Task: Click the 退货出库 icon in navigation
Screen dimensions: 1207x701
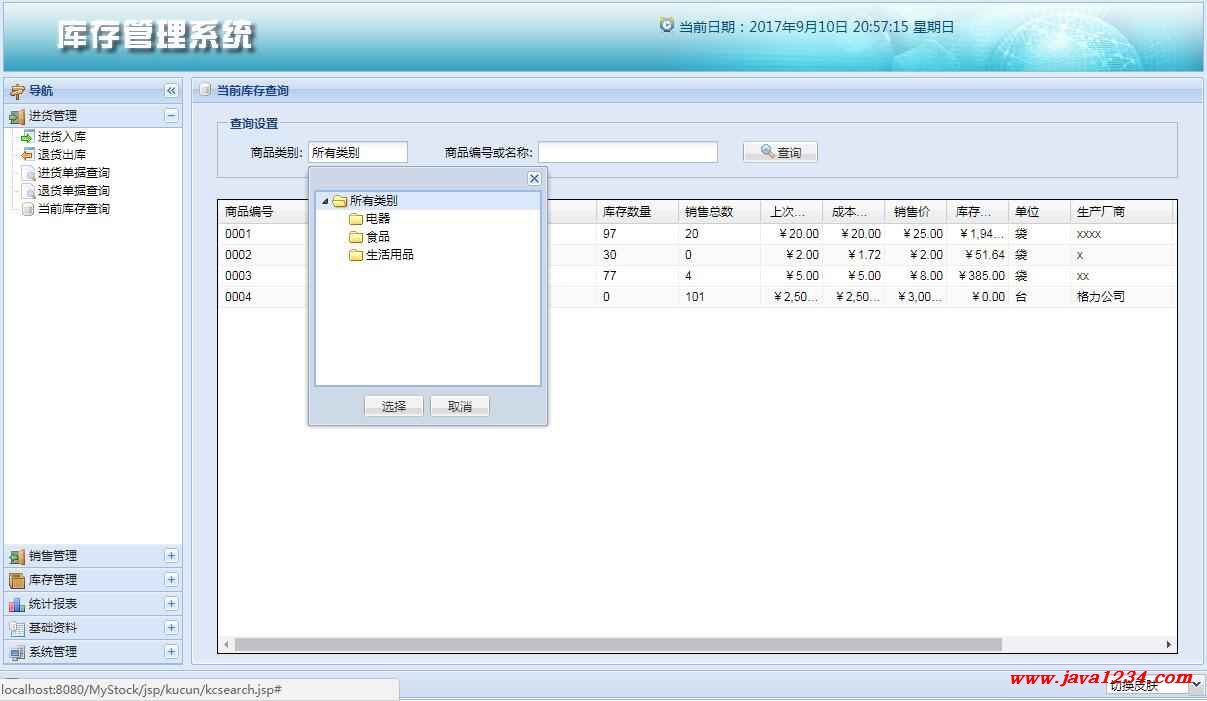Action: pyautogui.click(x=28, y=155)
